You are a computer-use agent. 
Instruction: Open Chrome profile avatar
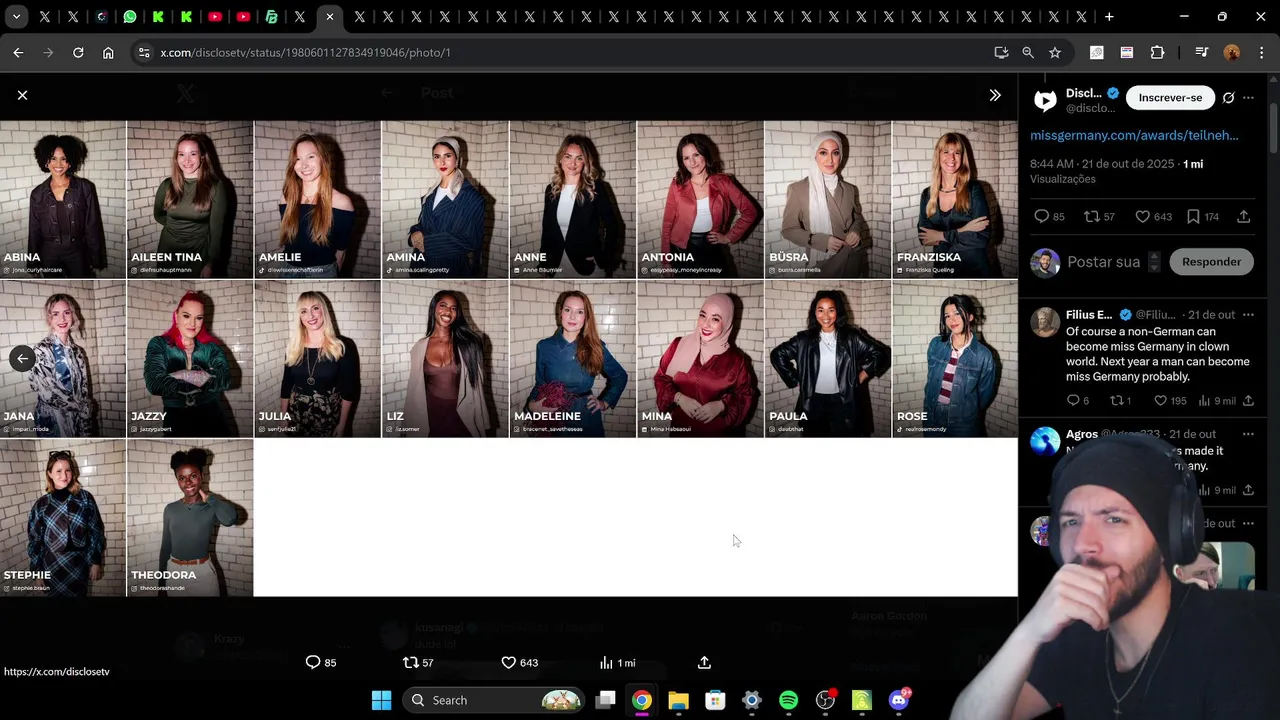coord(1232,52)
